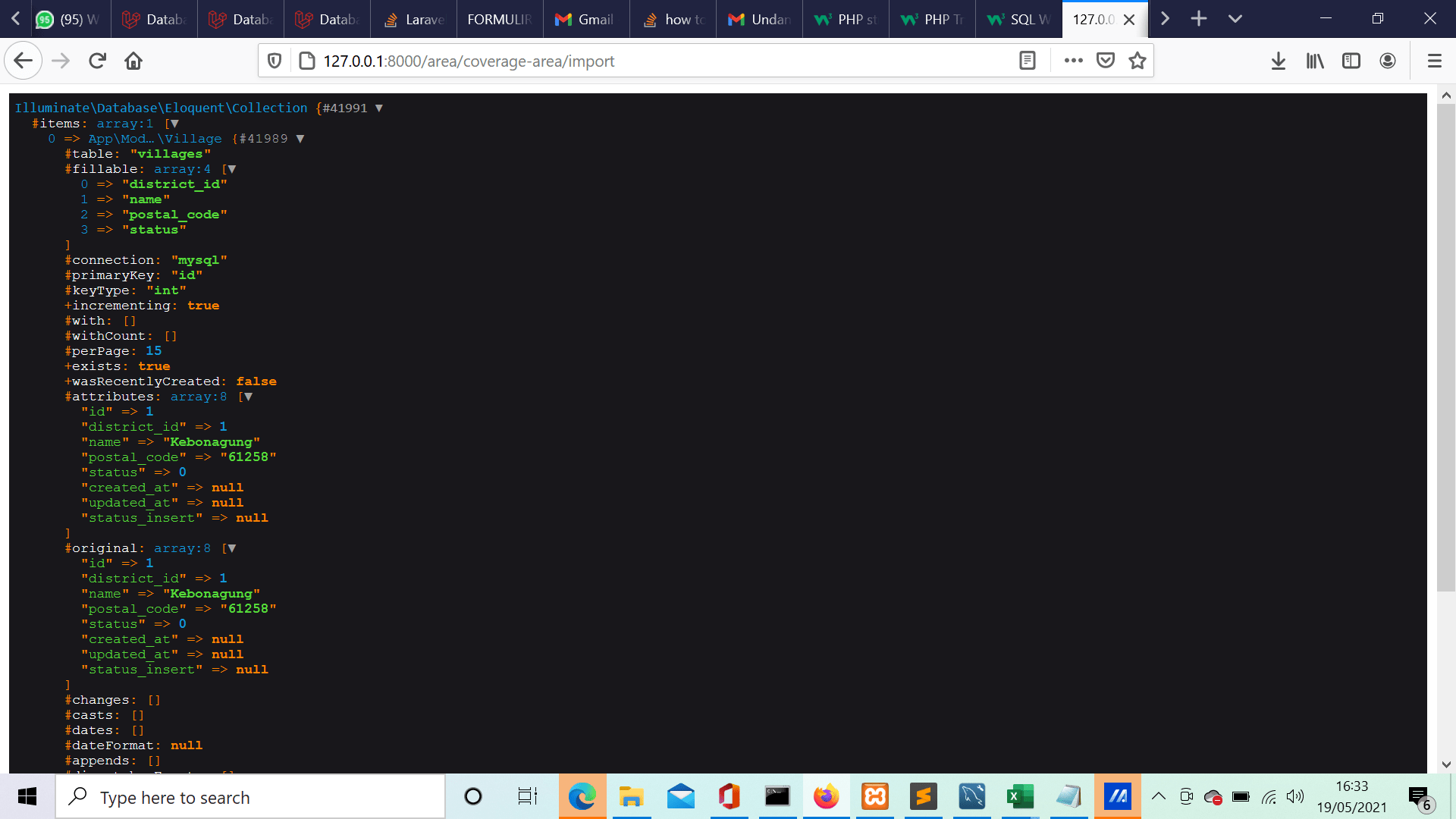Open the Firefox account menu
1456x819 pixels.
[1389, 61]
